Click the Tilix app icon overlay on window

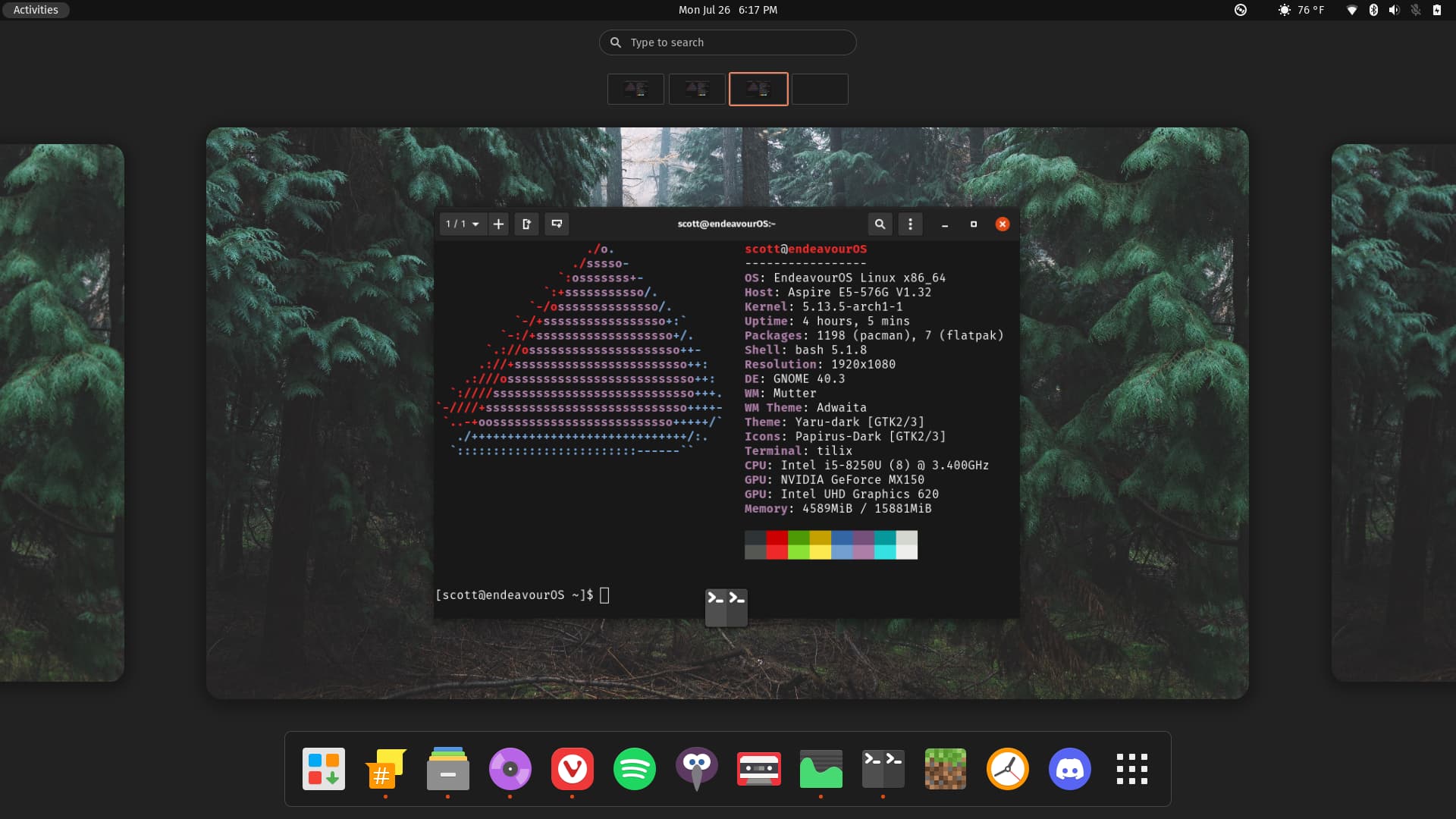point(726,607)
